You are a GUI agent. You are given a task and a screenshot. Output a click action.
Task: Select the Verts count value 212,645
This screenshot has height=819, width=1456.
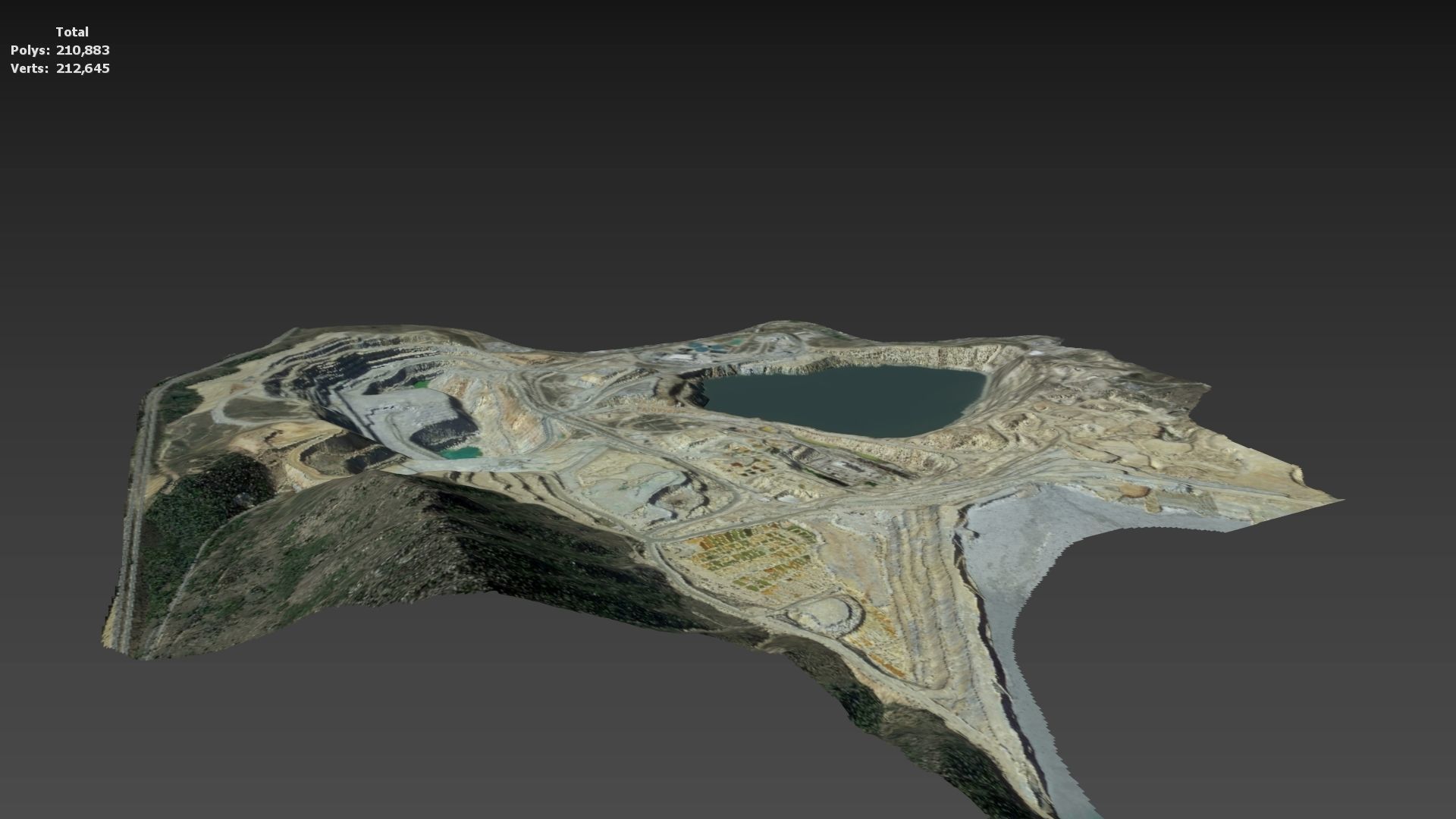click(x=83, y=68)
